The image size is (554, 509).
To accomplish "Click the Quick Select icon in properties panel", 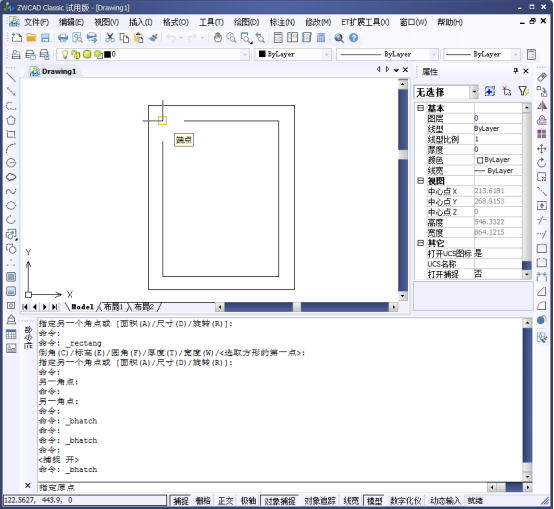I will [523, 91].
